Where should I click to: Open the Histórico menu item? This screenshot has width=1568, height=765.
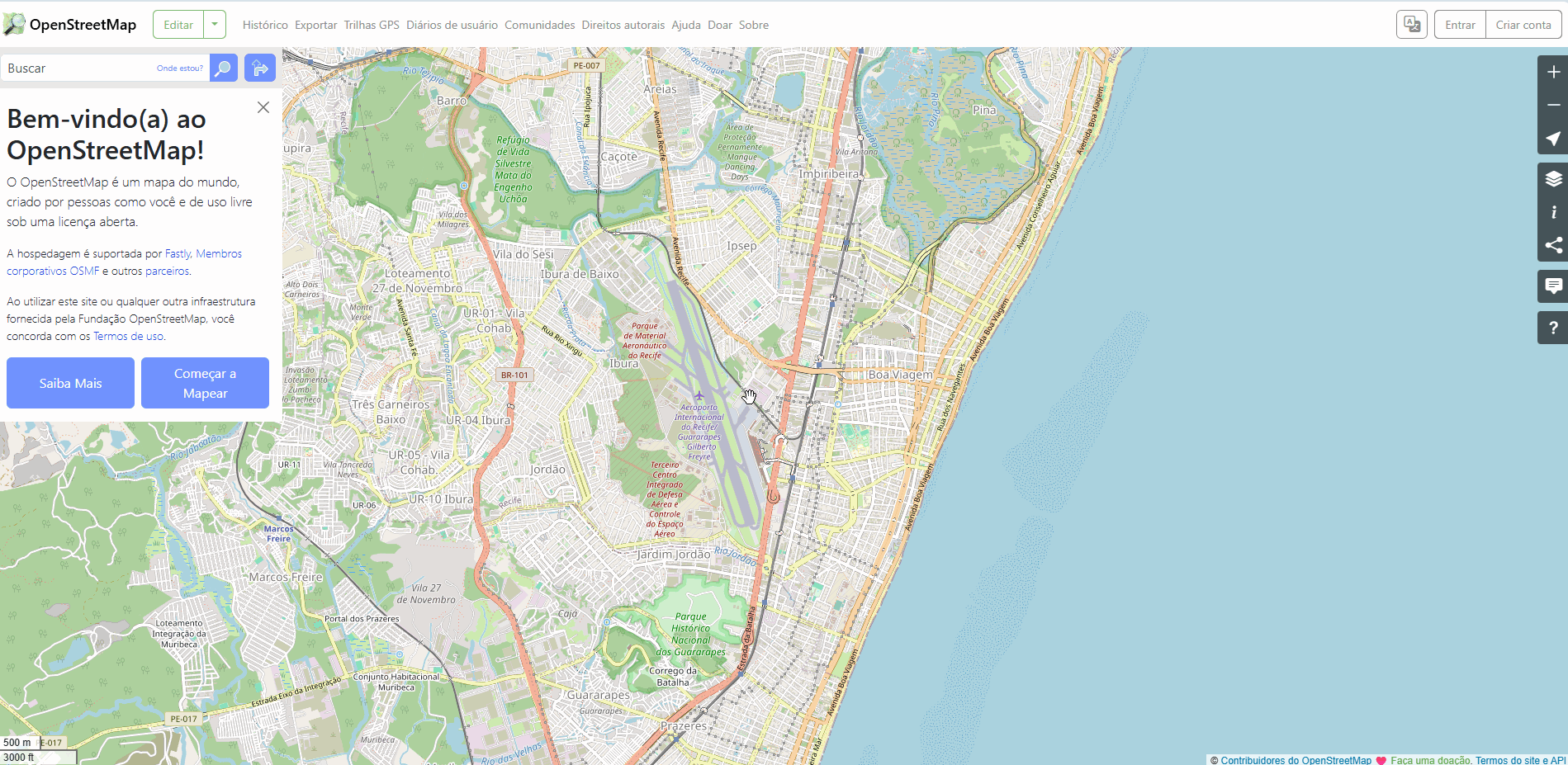click(265, 25)
